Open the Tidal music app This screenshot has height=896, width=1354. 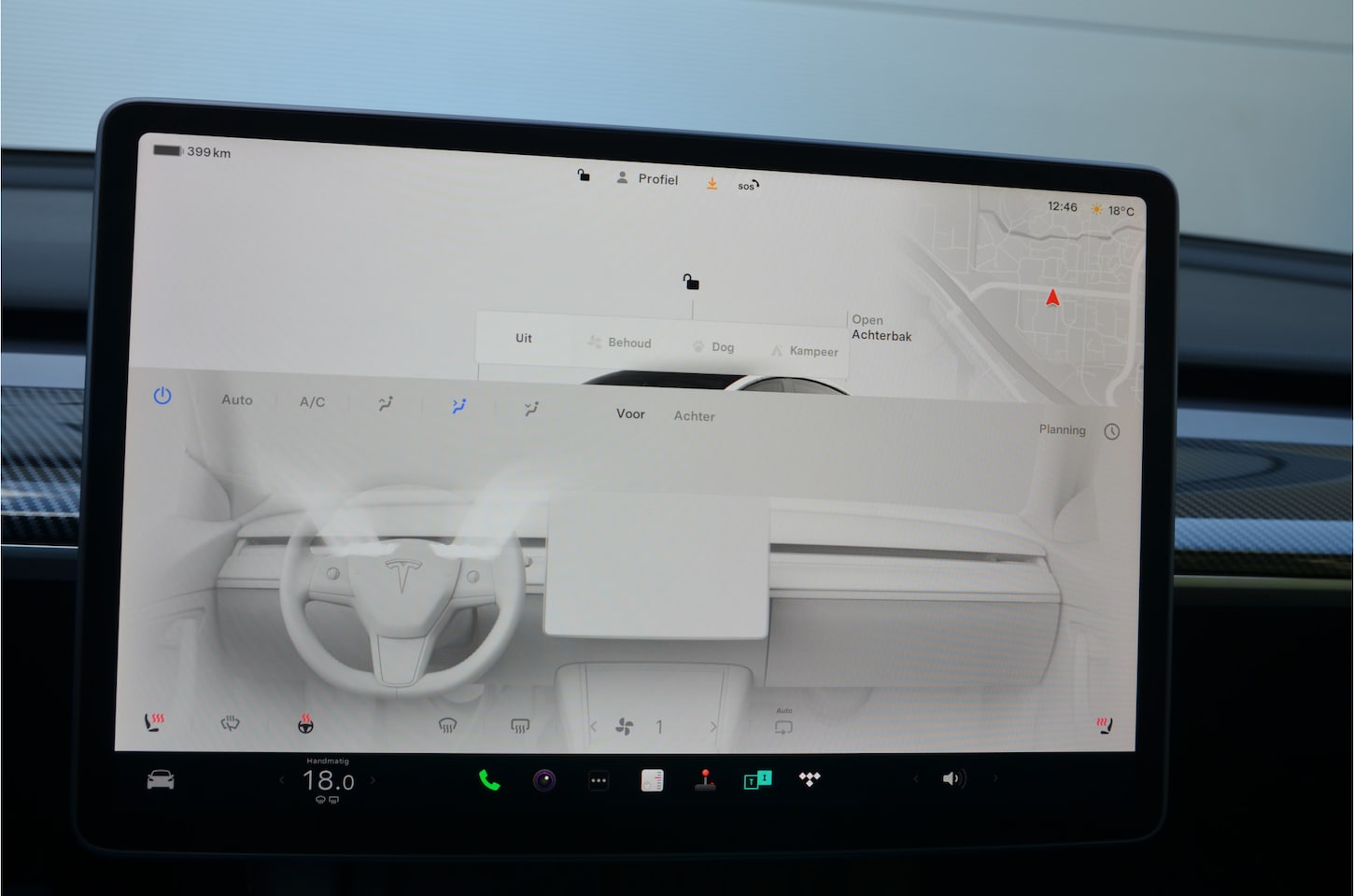coord(810,779)
